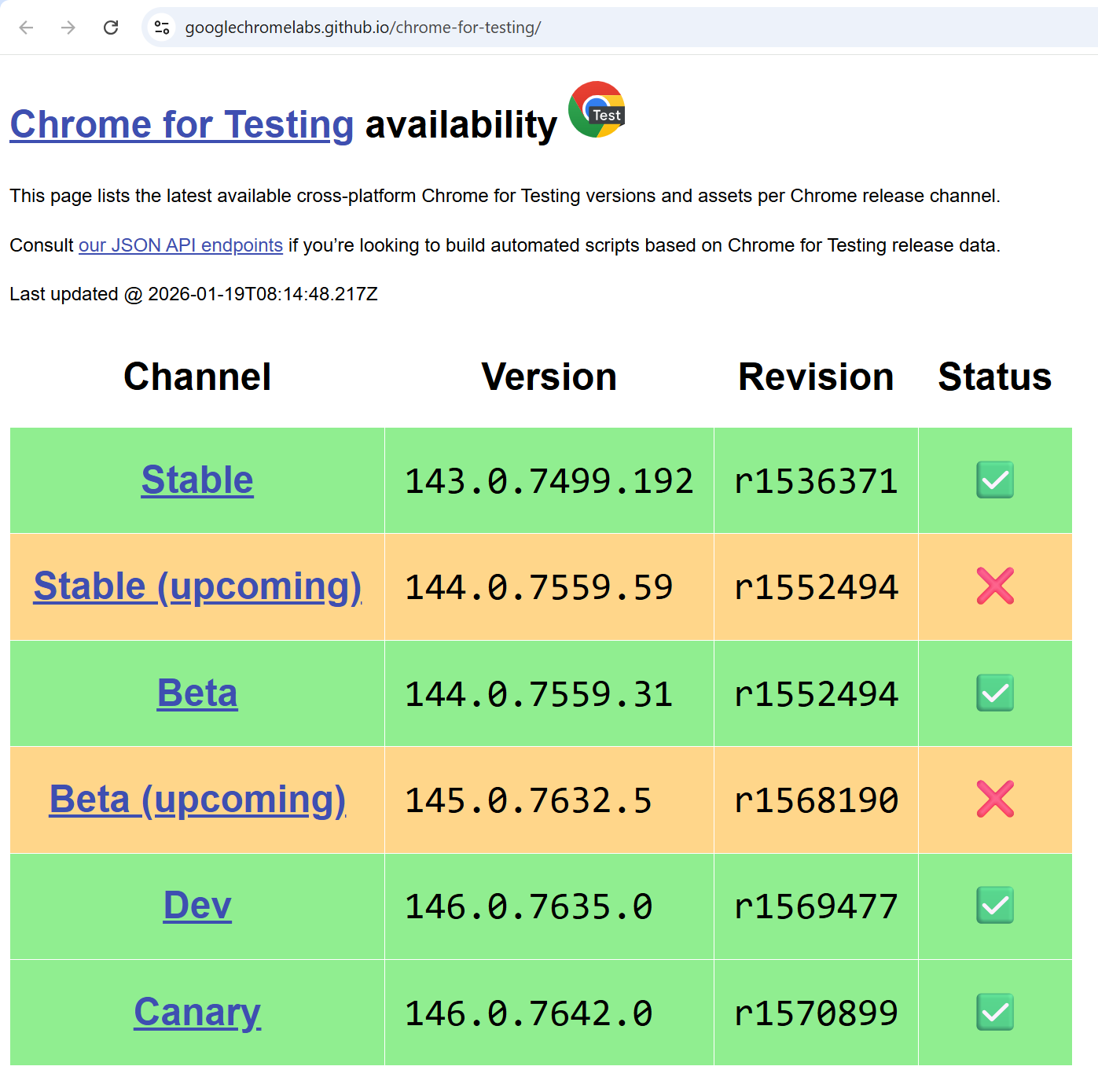Select version 143.0.7499.192
Viewport: 1098px width, 1092px height.
(x=549, y=481)
